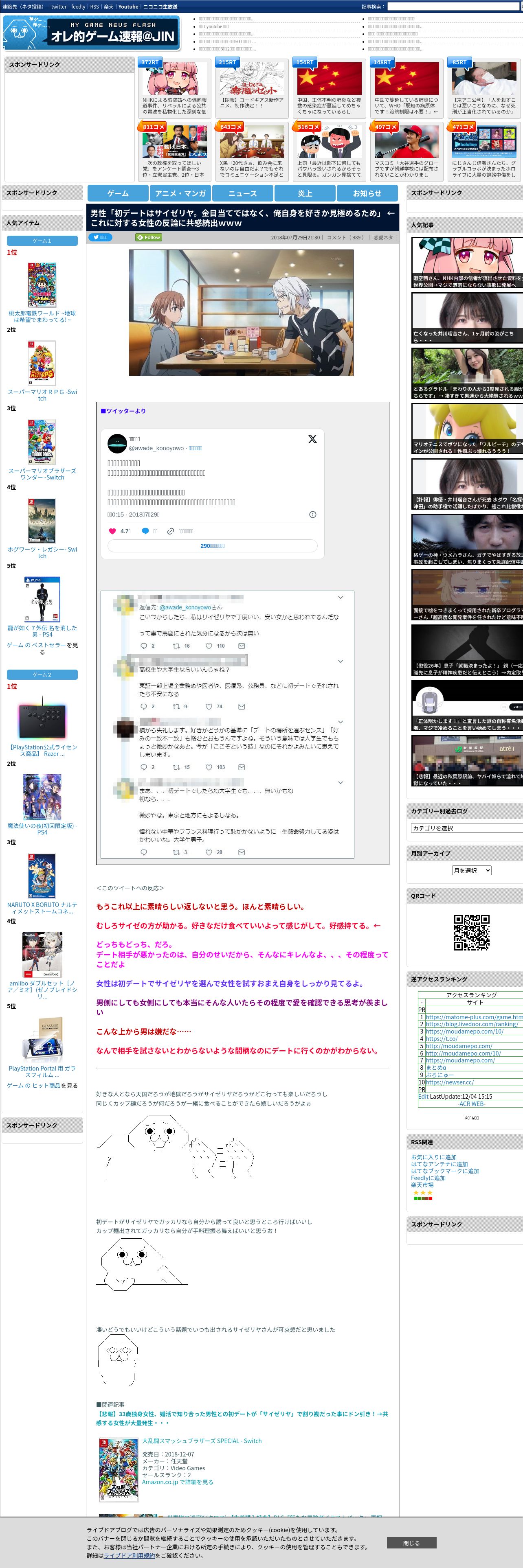Open the main anime restaurant scene image

(x=240, y=312)
